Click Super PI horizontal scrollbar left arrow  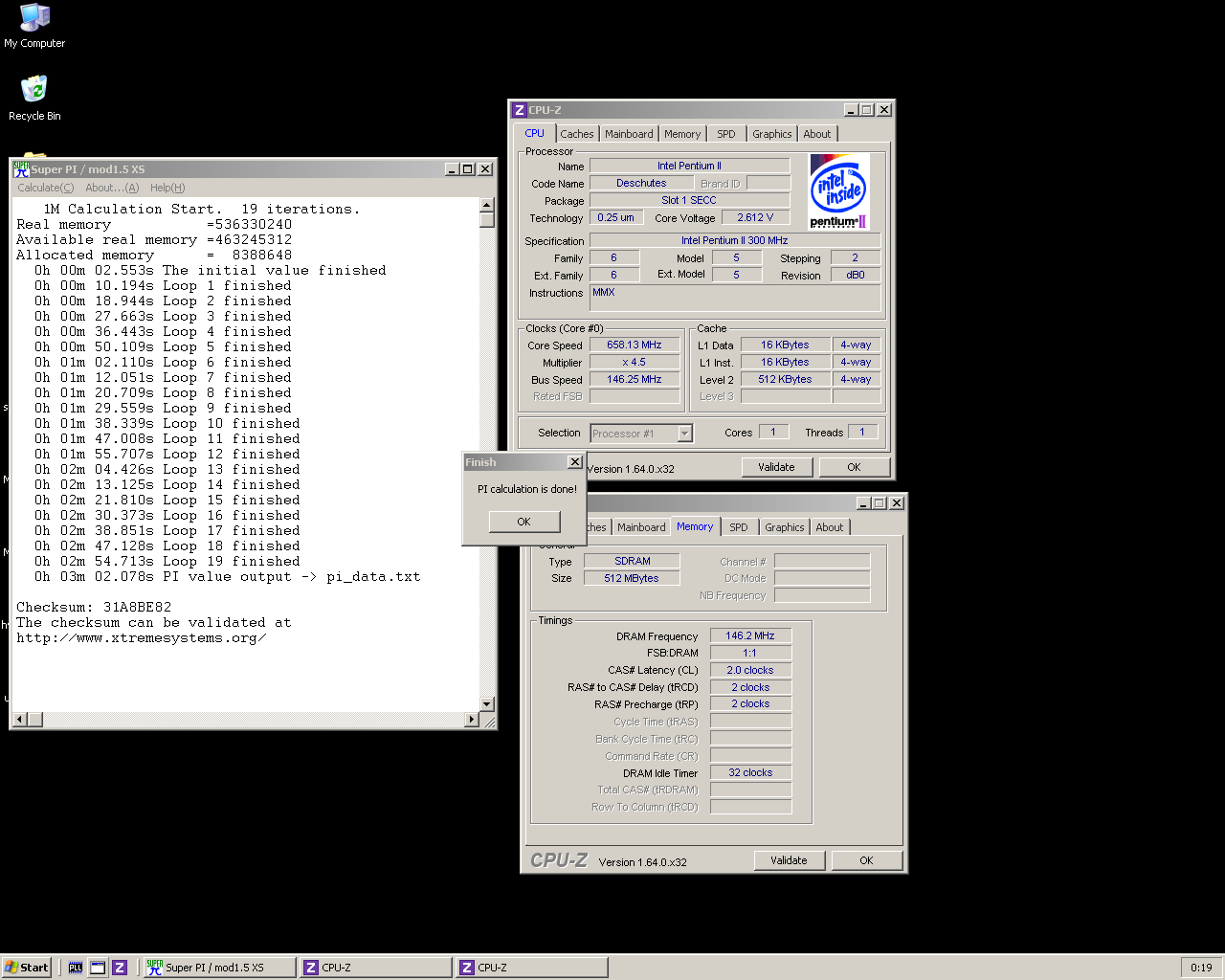click(x=20, y=719)
